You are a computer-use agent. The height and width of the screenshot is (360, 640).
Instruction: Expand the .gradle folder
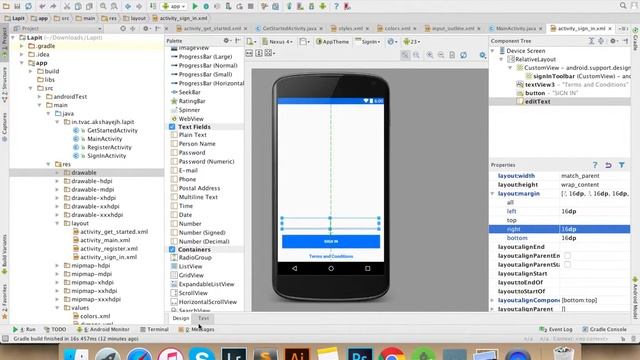(x=22, y=46)
